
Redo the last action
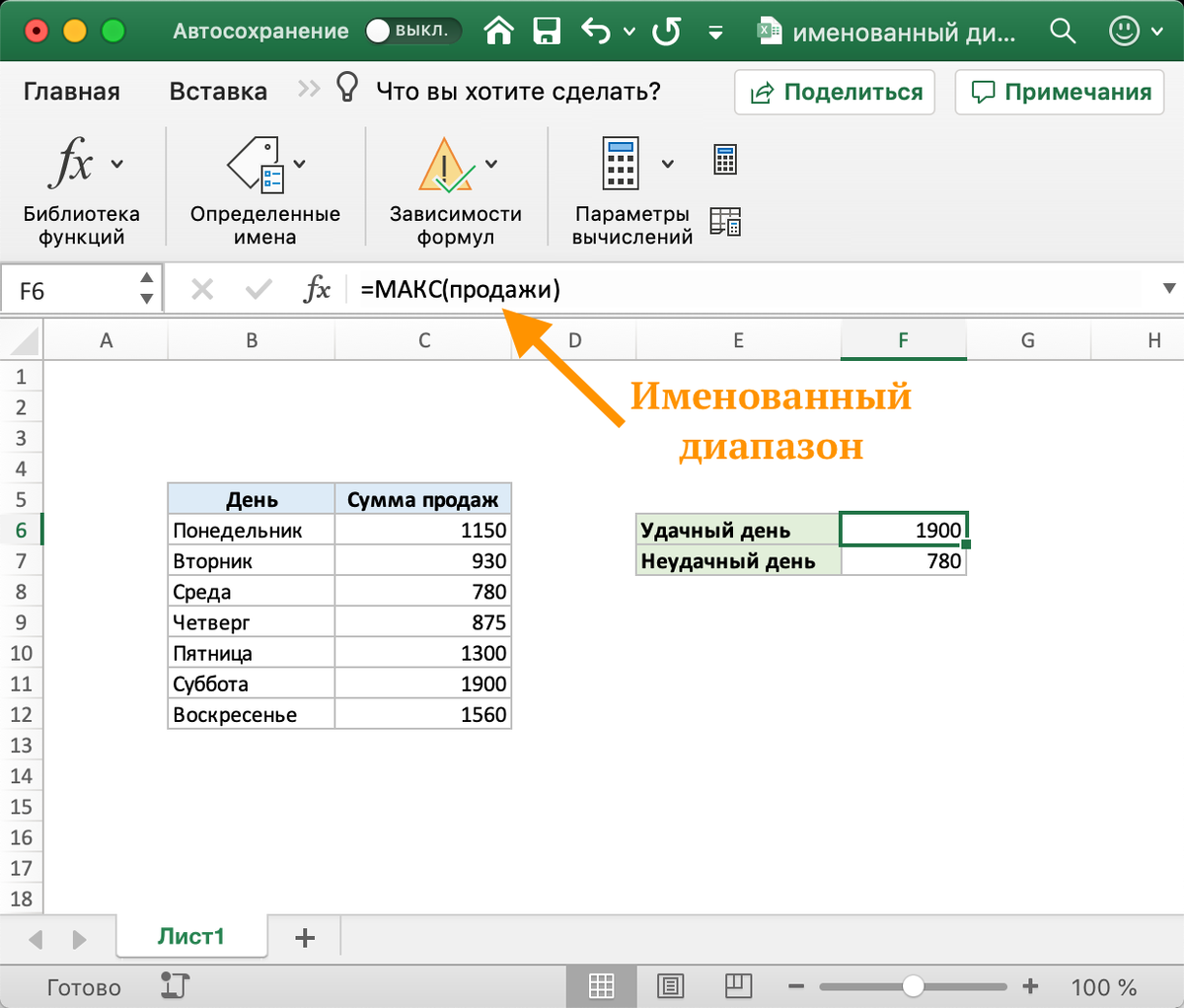coord(667,32)
